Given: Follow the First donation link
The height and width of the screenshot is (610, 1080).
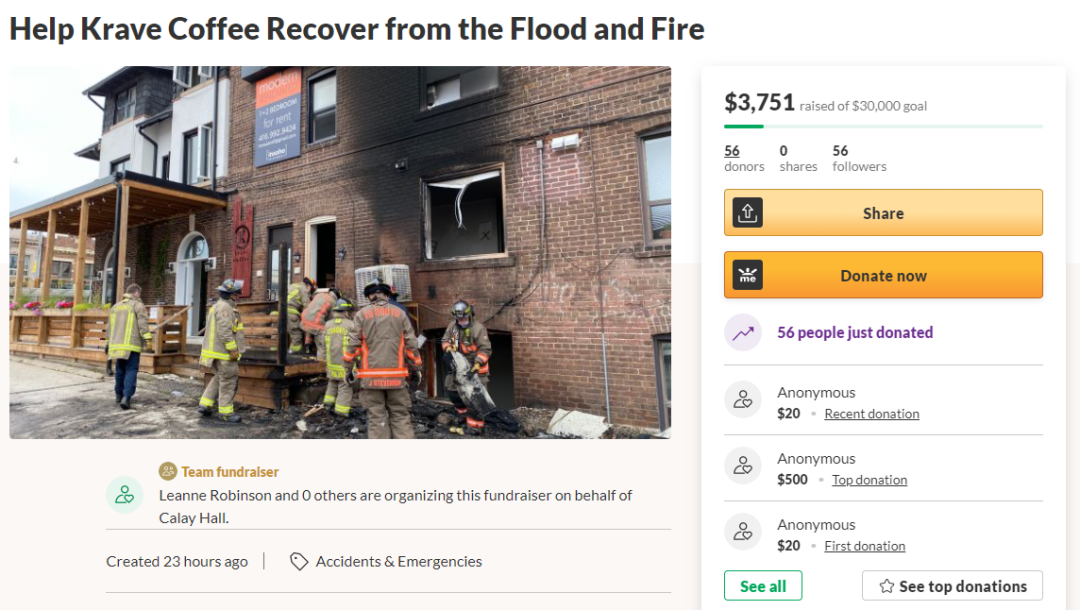Looking at the screenshot, I should click(864, 546).
